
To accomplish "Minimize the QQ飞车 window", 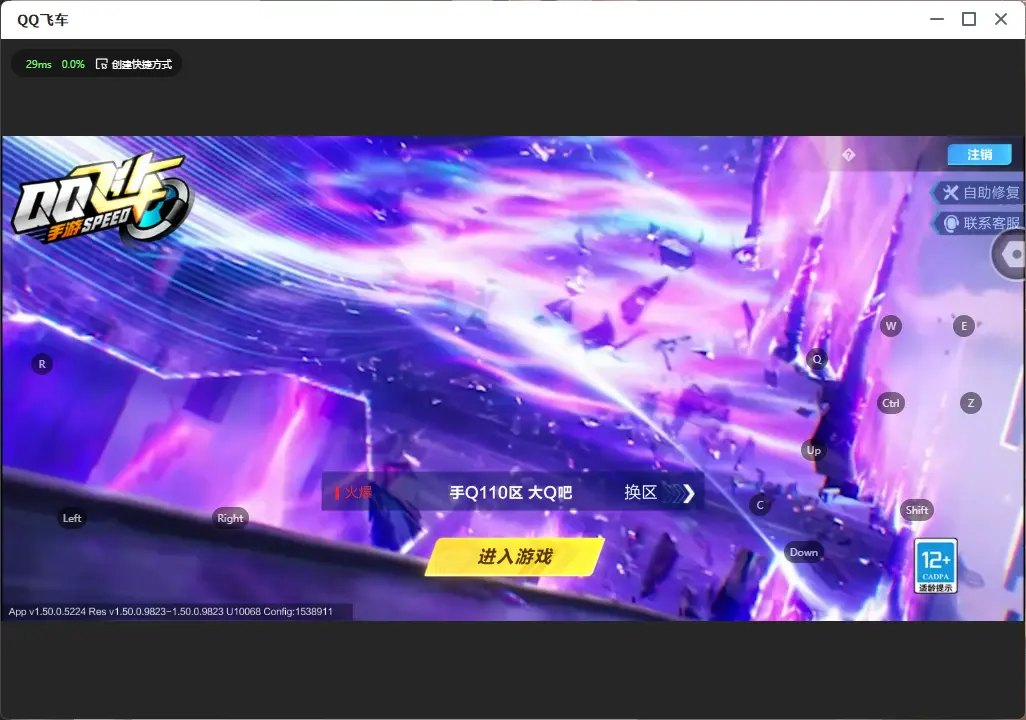I will pos(937,19).
